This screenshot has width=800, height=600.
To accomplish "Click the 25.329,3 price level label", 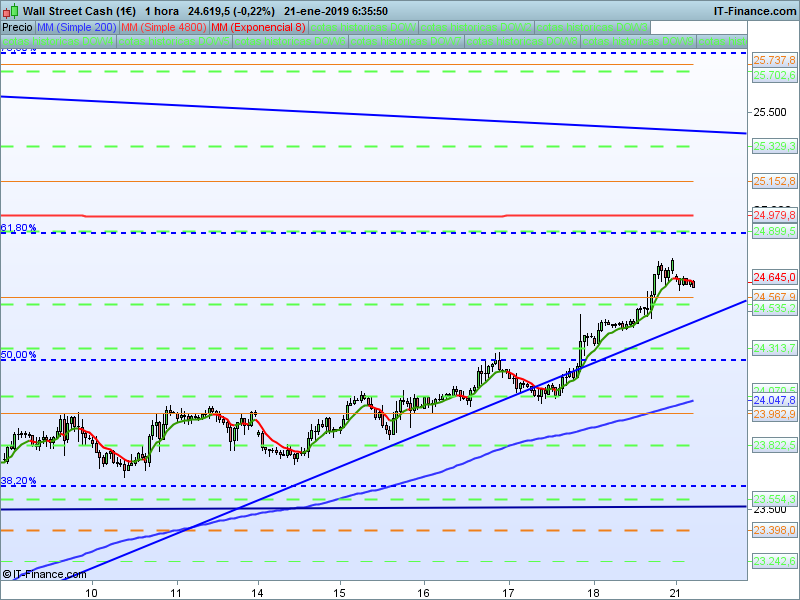I will coord(774,146).
